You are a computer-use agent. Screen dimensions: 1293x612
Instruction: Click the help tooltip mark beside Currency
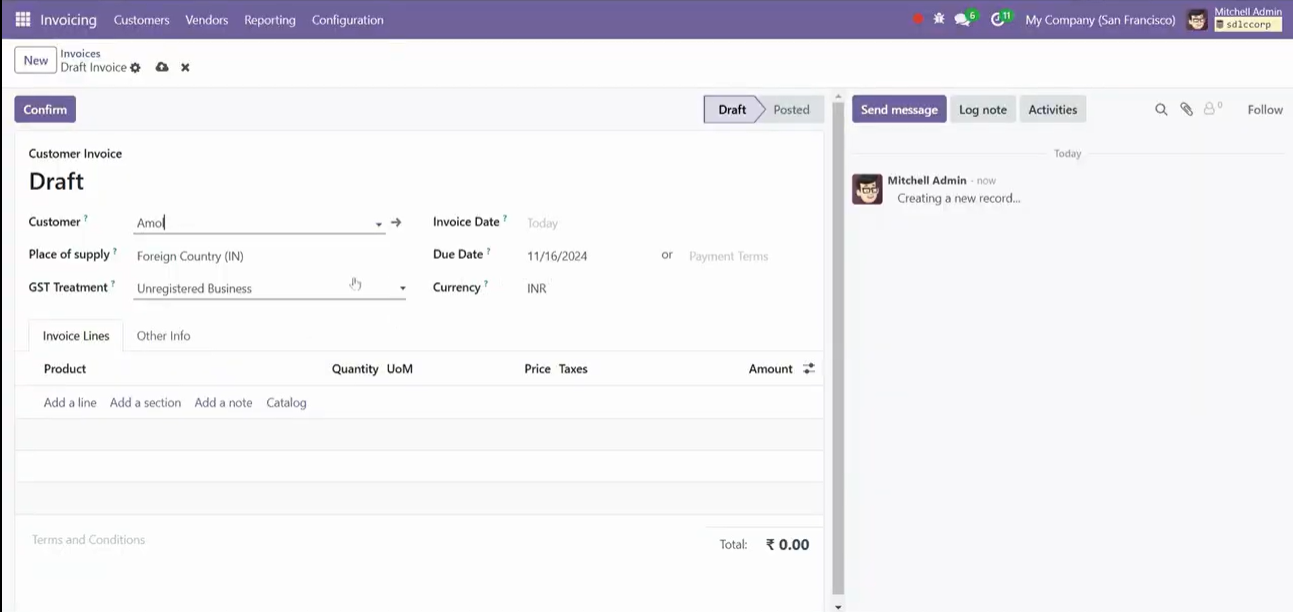[x=486, y=284]
